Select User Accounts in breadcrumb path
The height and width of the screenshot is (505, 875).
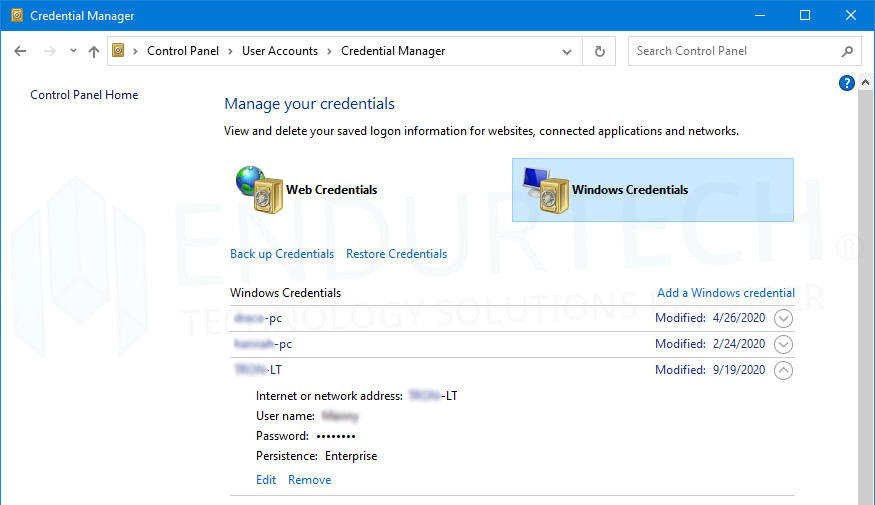(280, 51)
